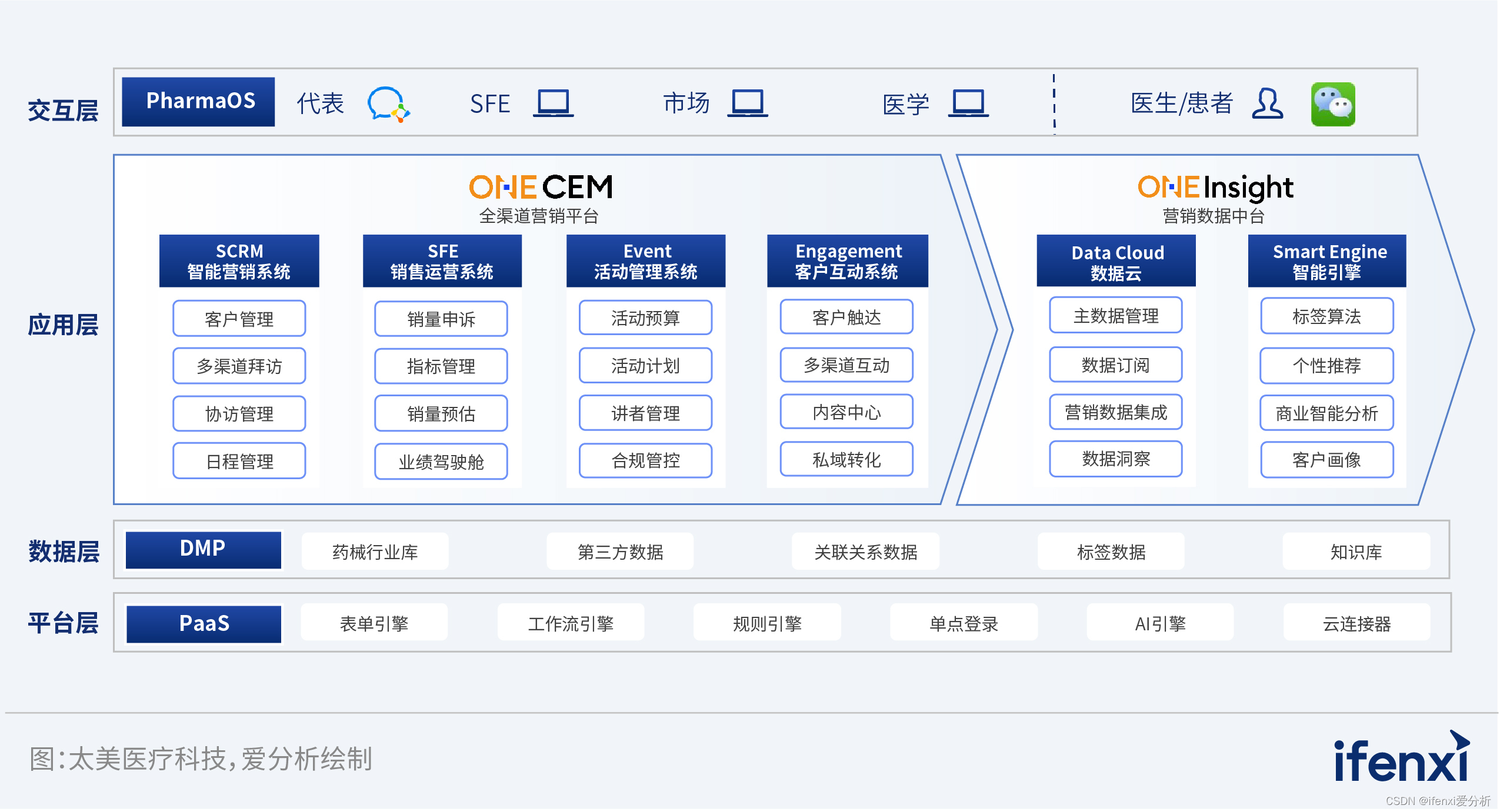Click the ONE CEM logo

tap(541, 187)
